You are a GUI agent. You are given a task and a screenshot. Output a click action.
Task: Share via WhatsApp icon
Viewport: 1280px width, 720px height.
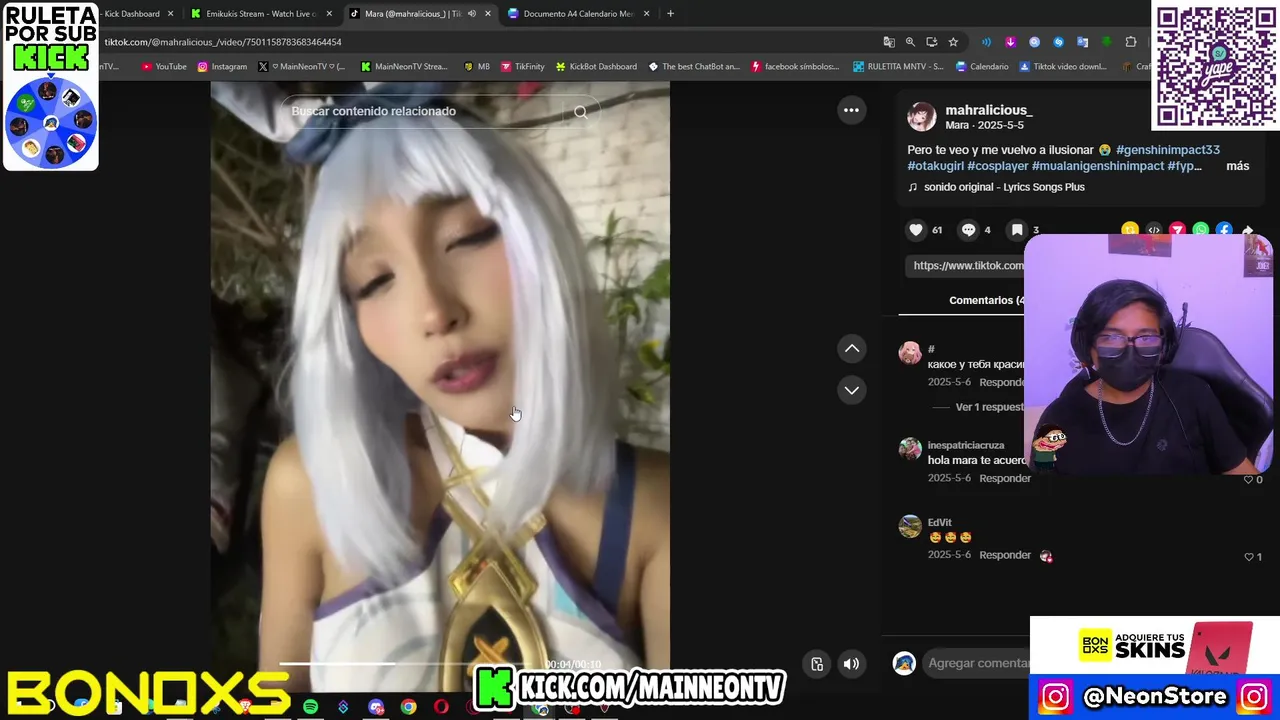(x=1200, y=230)
